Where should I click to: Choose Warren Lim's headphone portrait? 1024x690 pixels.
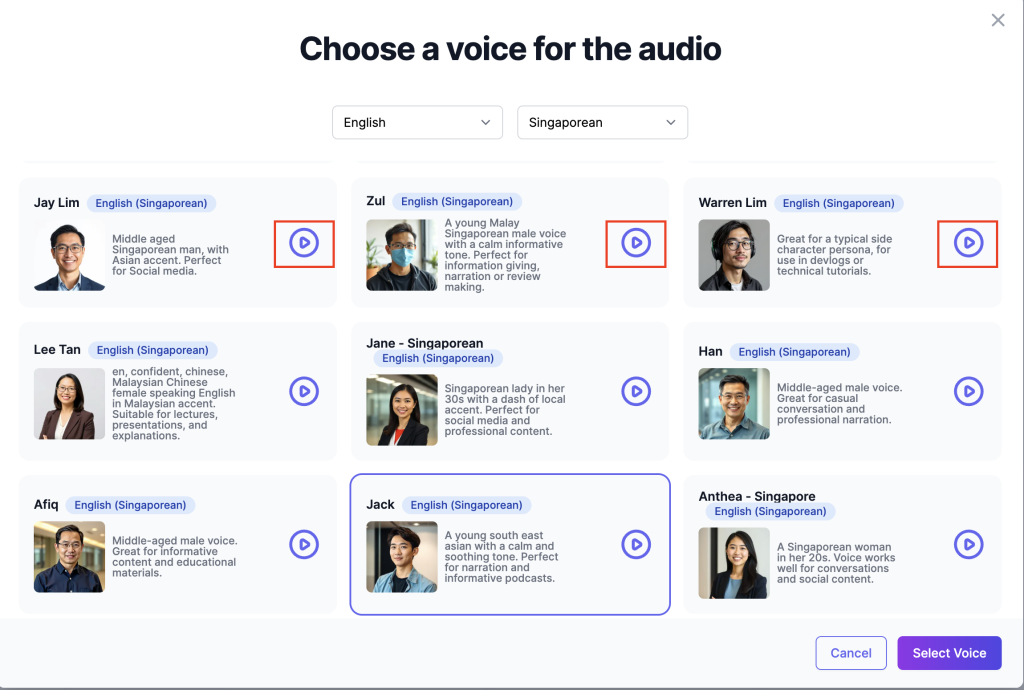[x=734, y=256]
